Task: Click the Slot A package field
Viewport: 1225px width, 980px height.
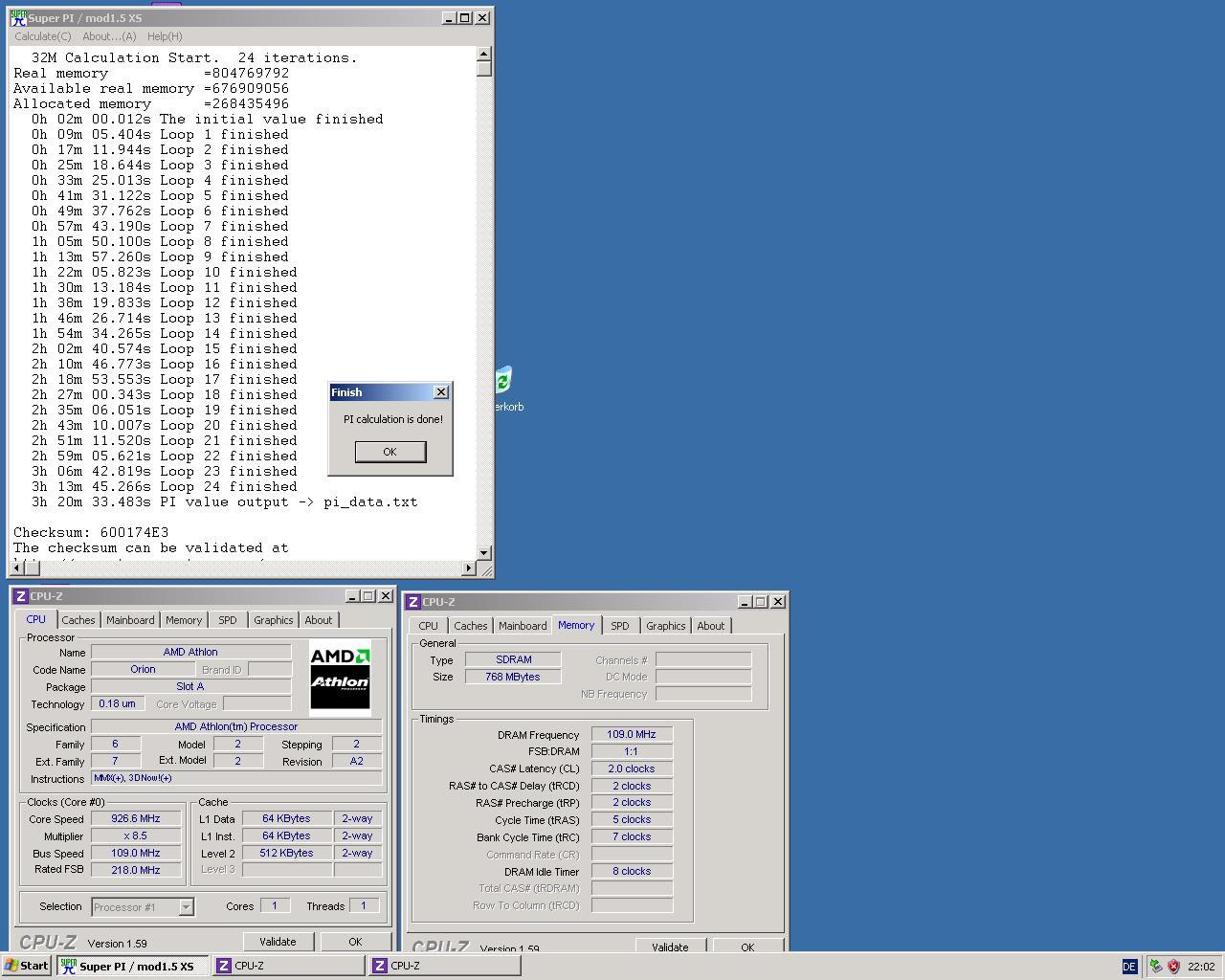Action: (x=190, y=687)
